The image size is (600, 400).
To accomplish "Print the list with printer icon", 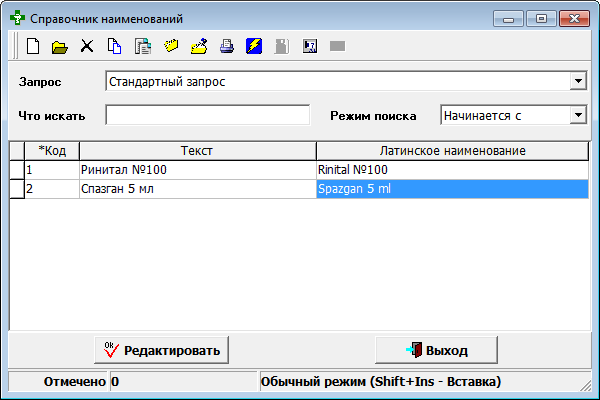I will 227,46.
